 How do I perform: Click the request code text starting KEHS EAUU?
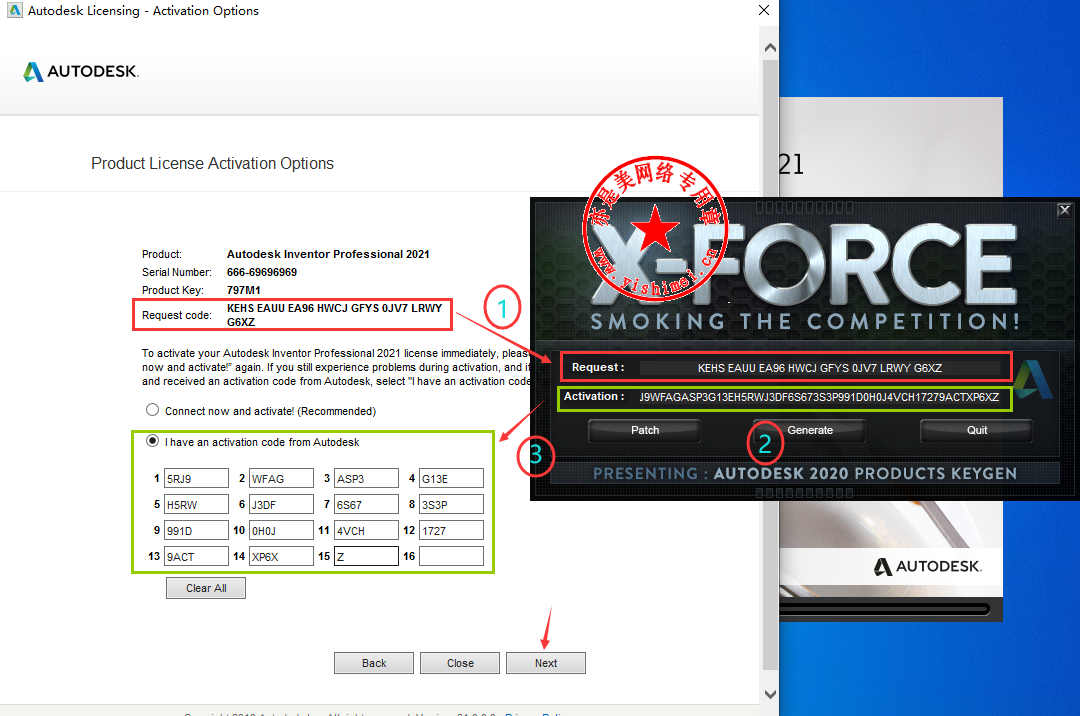point(335,315)
